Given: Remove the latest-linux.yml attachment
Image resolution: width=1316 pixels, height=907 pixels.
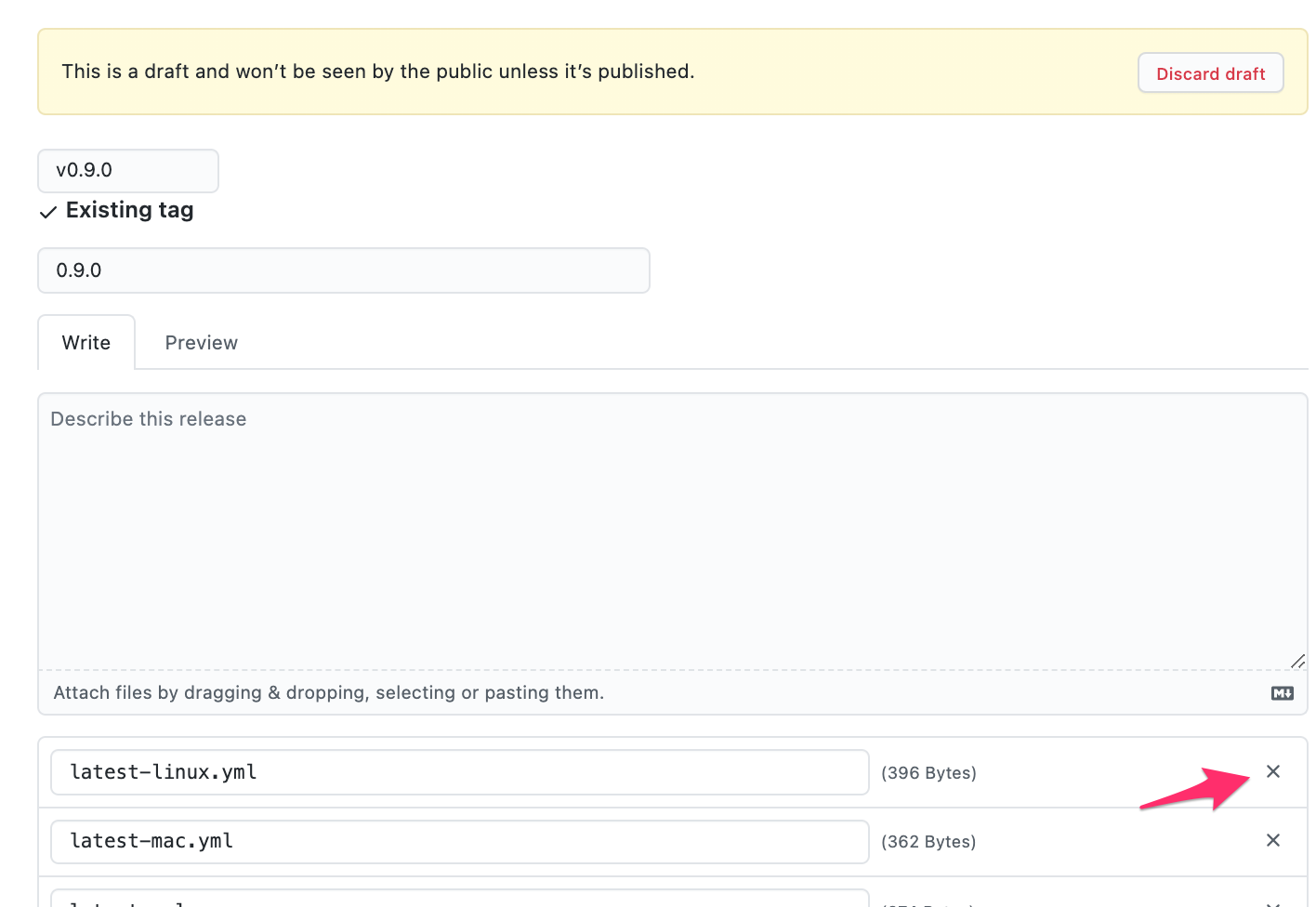Looking at the screenshot, I should pos(1273,771).
